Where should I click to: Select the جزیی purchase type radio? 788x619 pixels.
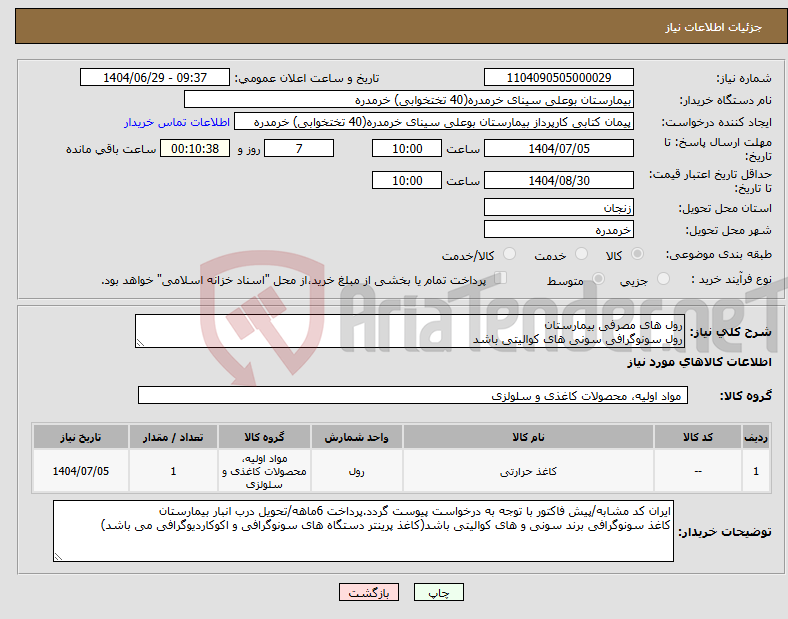point(663,278)
